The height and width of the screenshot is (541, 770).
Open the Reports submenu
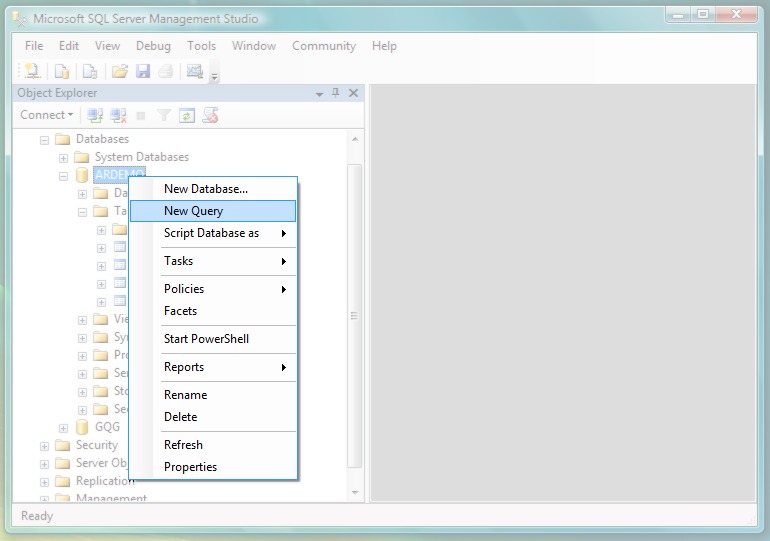(x=213, y=367)
